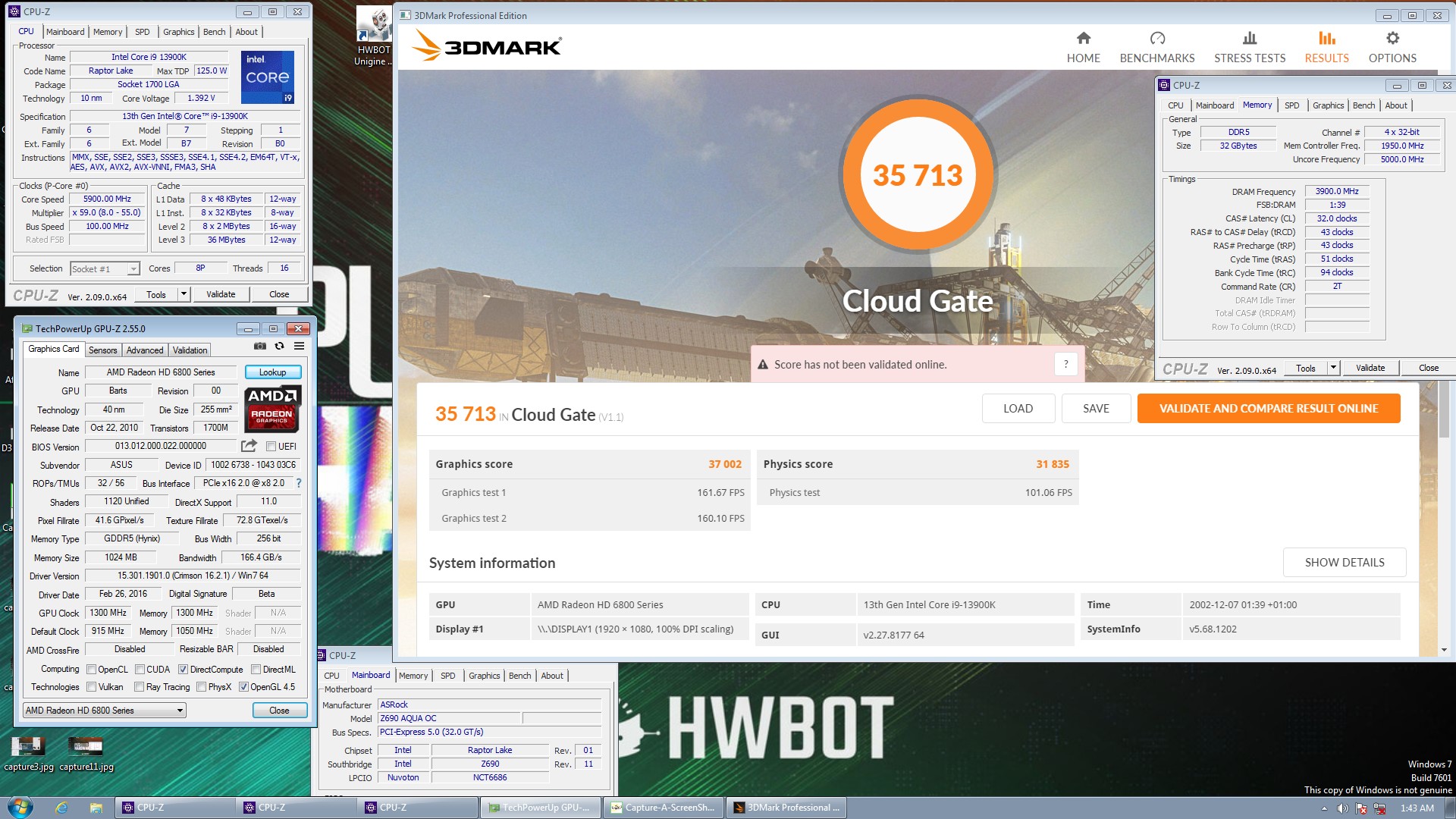The width and height of the screenshot is (1456, 819).
Task: Toggle the Vulkan checkbox
Action: pos(91,686)
